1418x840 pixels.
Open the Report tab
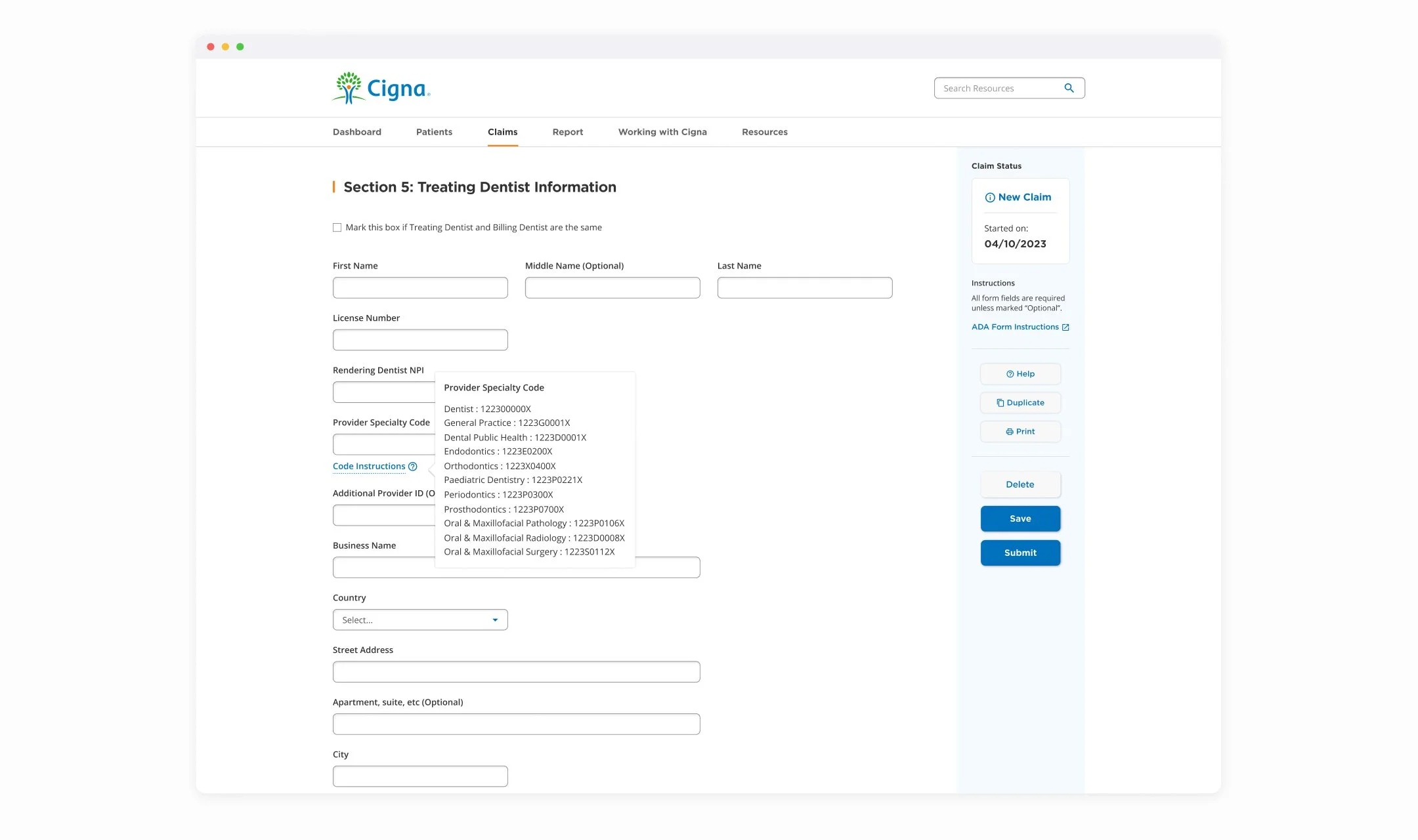tap(567, 132)
